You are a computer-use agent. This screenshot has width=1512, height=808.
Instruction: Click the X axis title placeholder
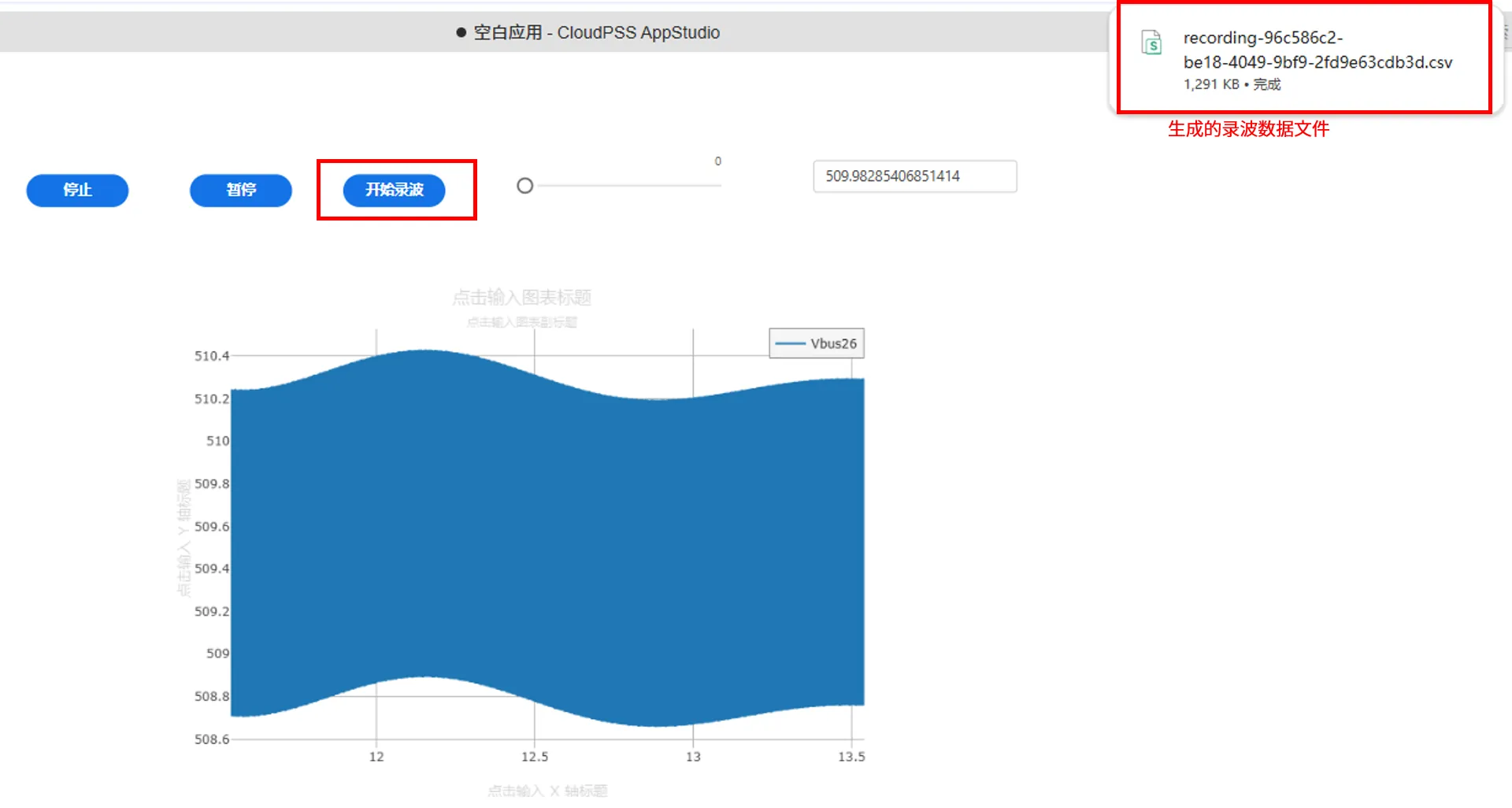pyautogui.click(x=547, y=791)
